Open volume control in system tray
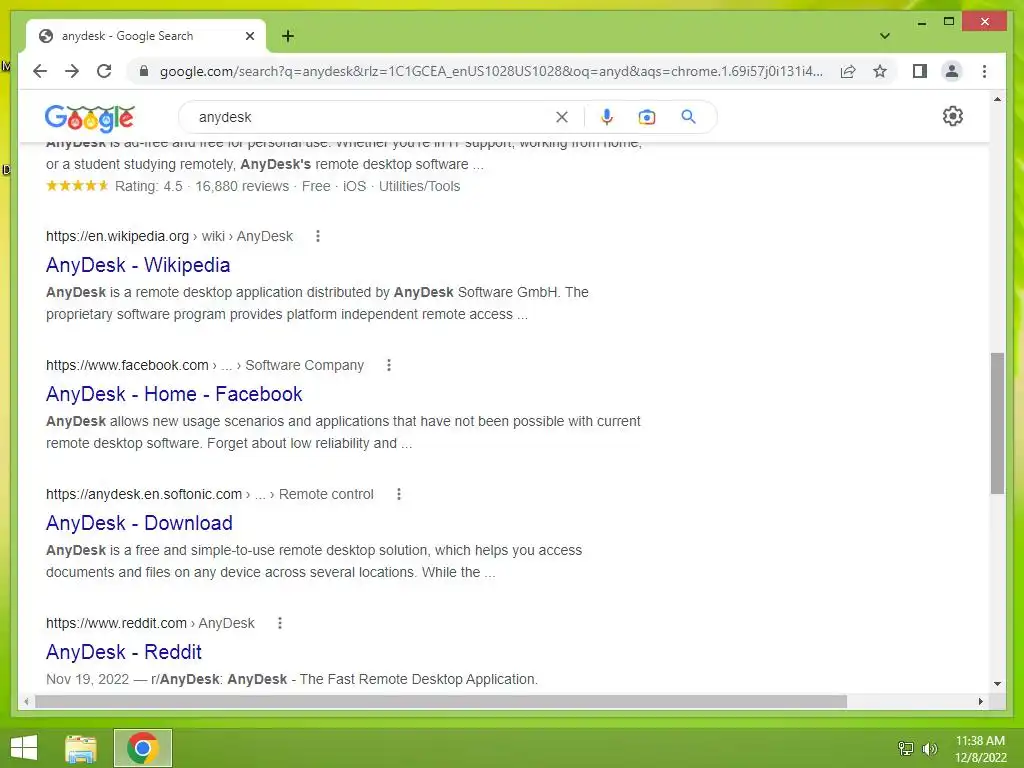This screenshot has width=1024, height=768. 929,748
